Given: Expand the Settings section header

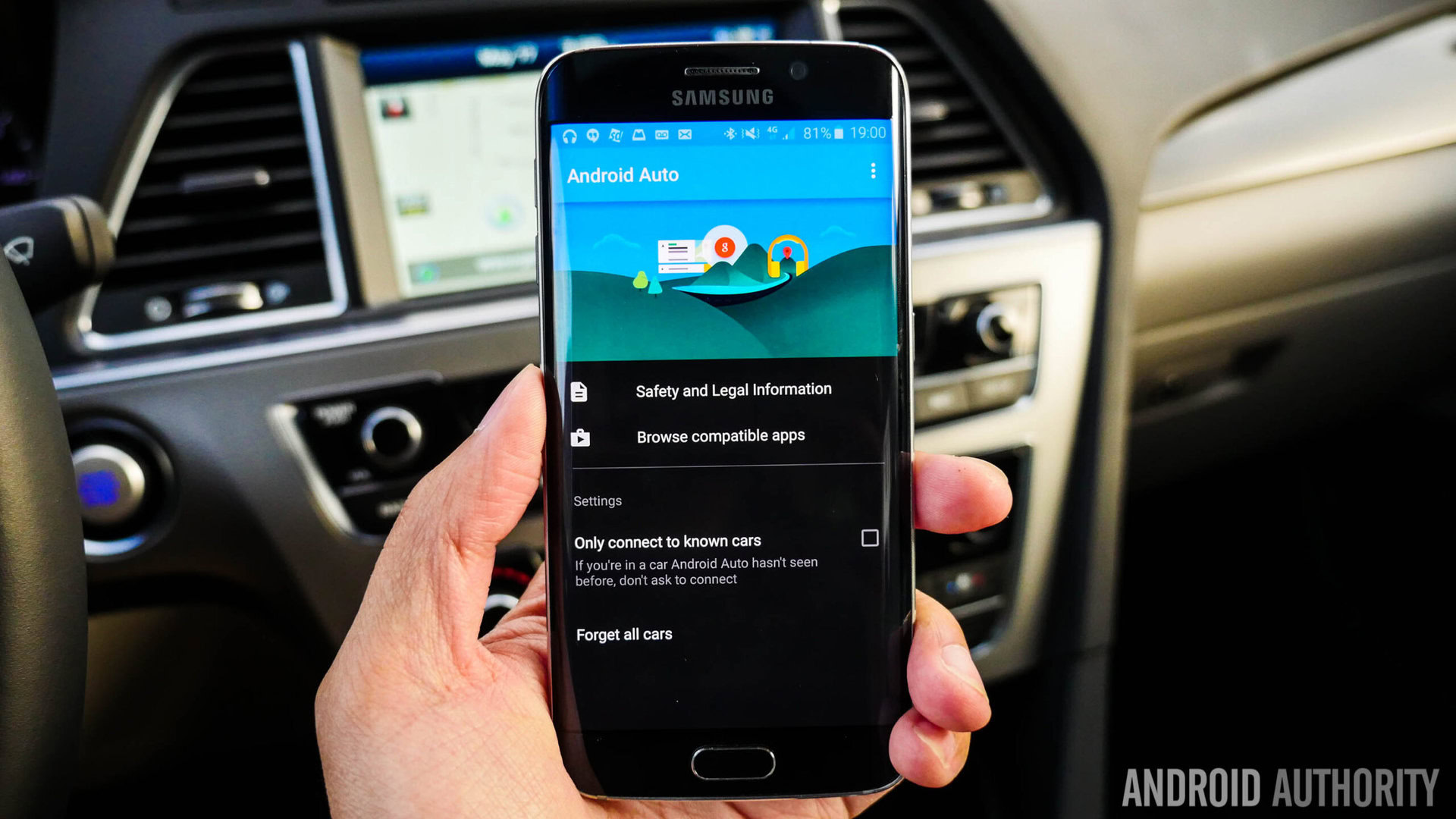Looking at the screenshot, I should pyautogui.click(x=598, y=501).
